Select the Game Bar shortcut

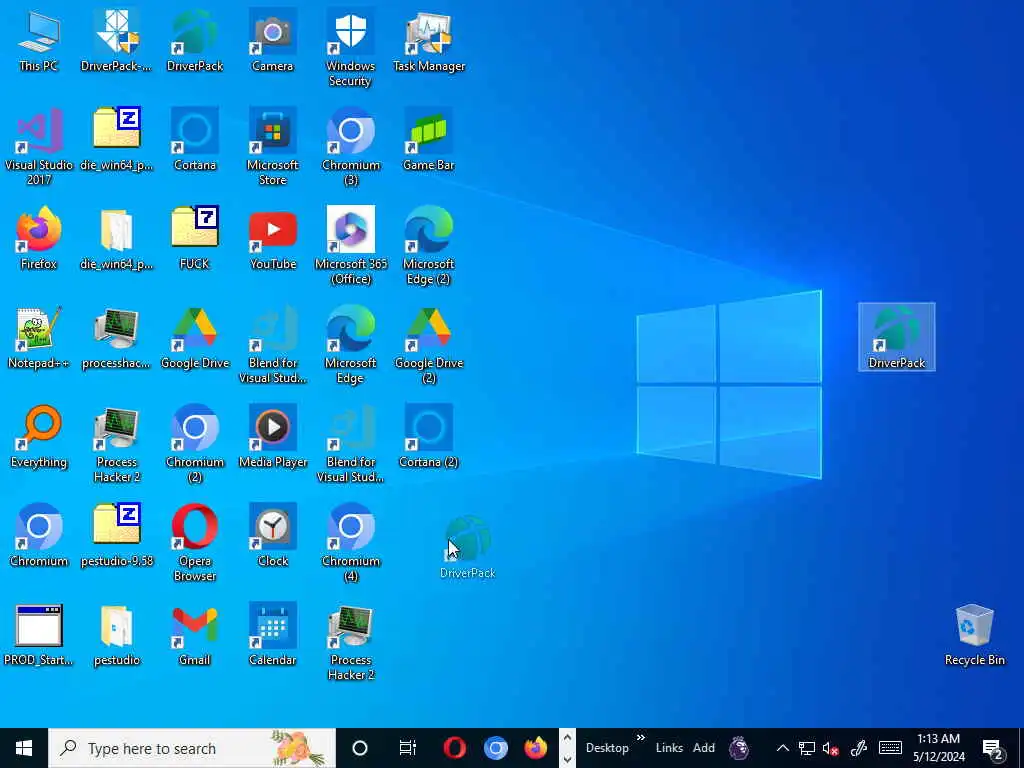[x=428, y=140]
